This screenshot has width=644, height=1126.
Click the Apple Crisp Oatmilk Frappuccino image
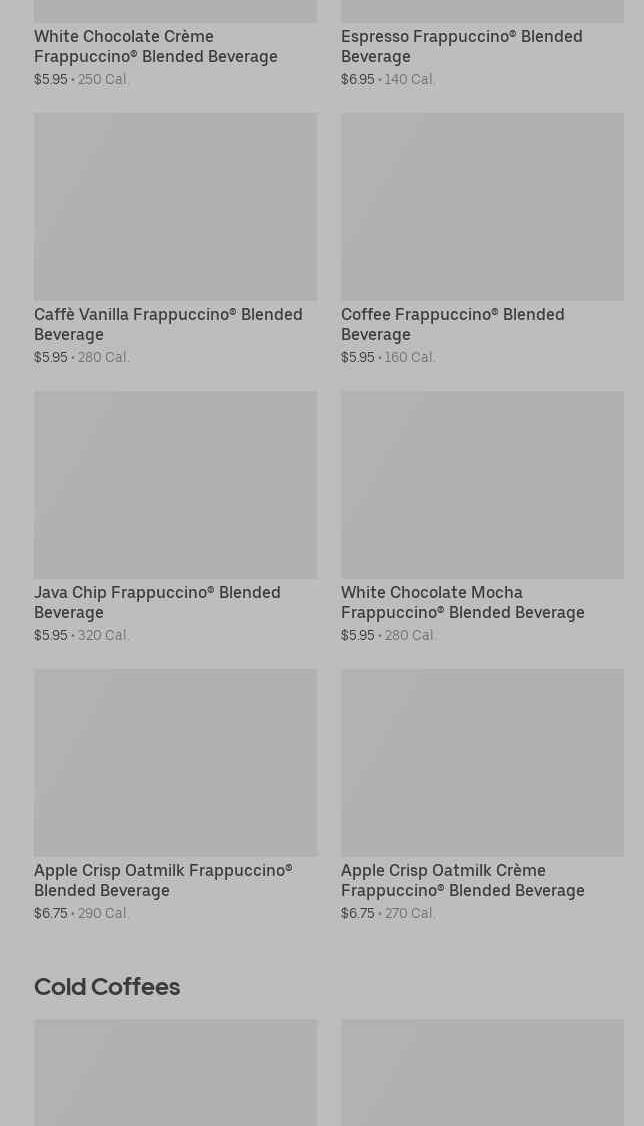tap(175, 762)
